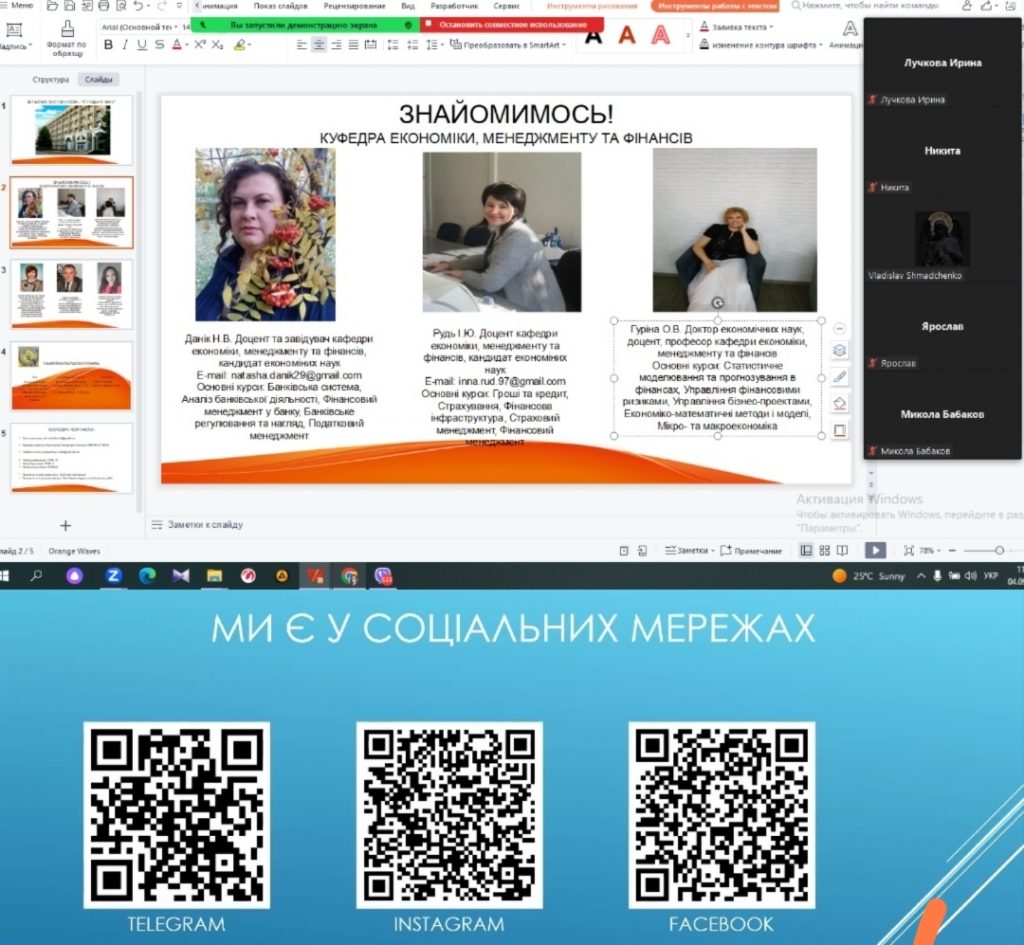Screen dimensions: 1024x945
Task: Click the shape fill bucket icon
Action: click(x=840, y=403)
